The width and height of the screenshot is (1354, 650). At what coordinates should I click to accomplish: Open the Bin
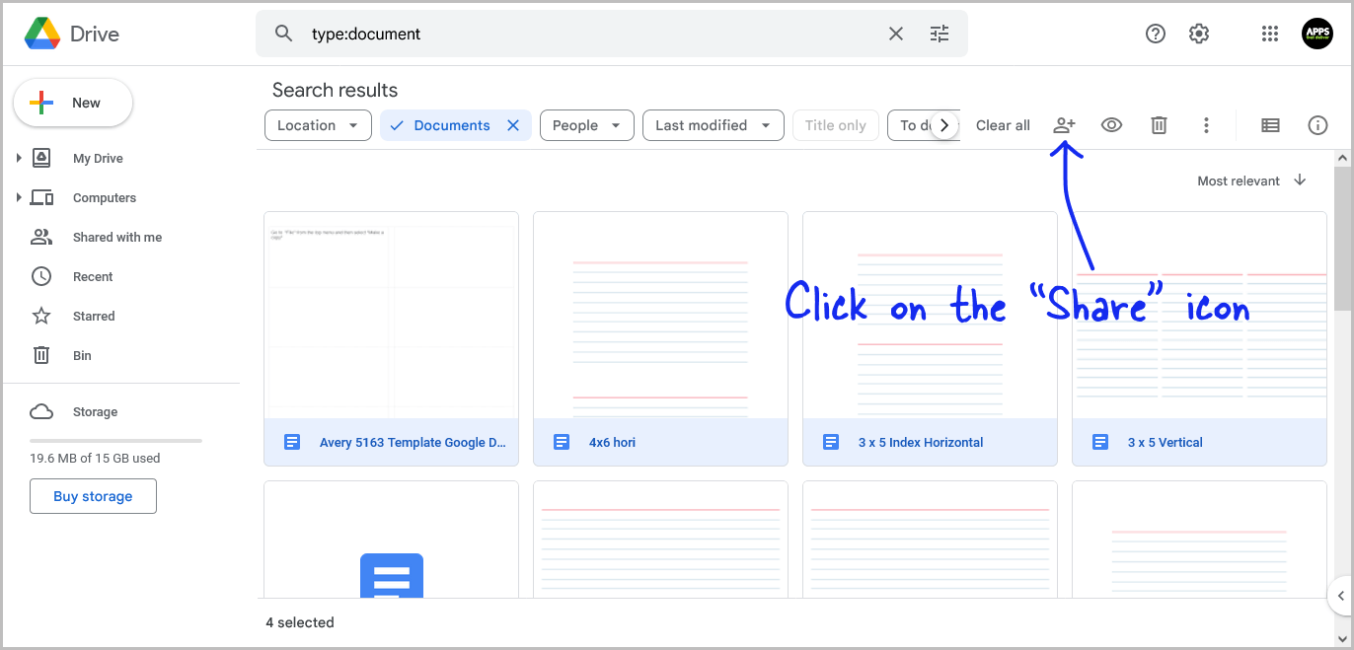coord(82,355)
